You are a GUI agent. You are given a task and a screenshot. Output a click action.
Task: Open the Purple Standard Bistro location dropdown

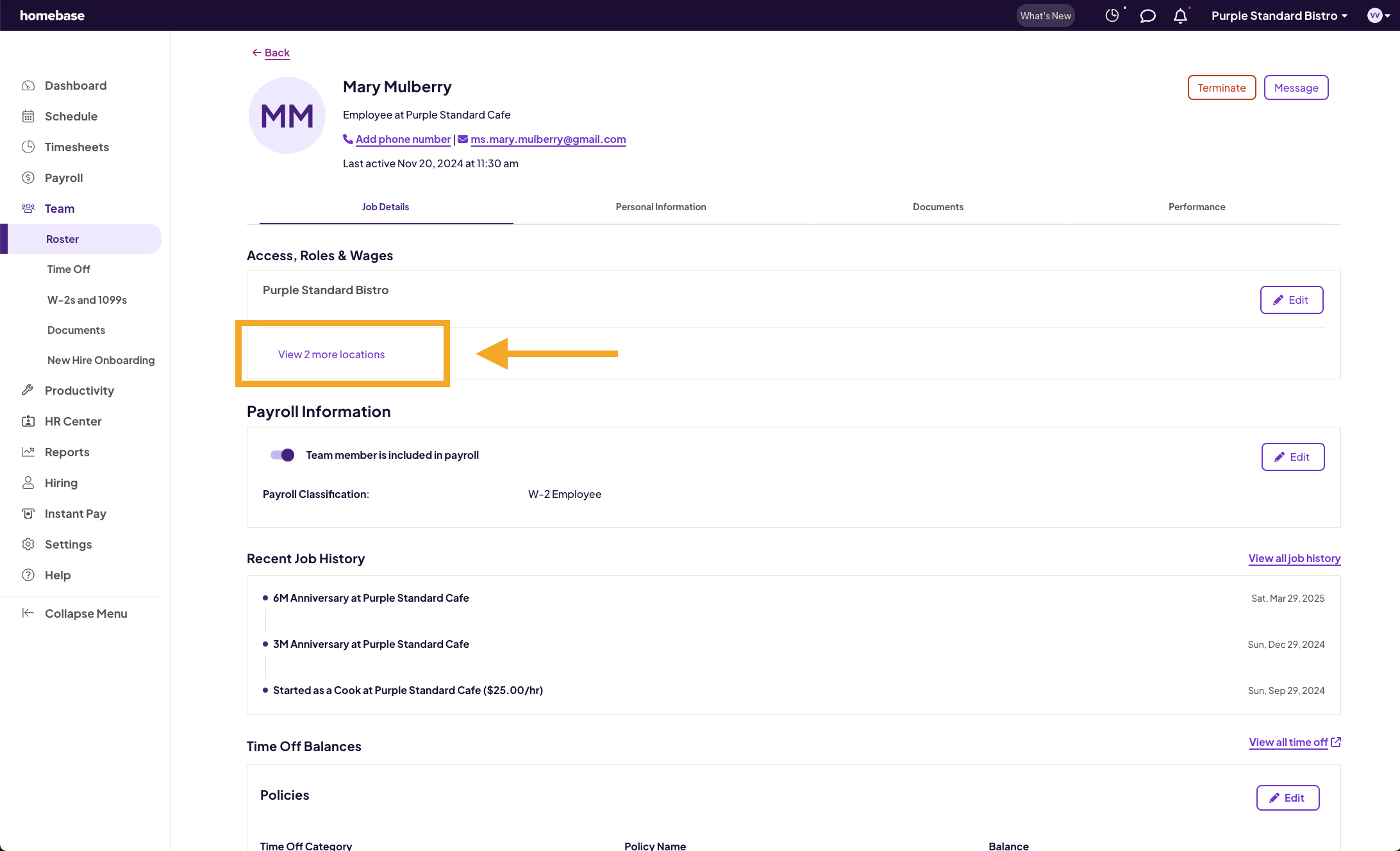pos(1279,15)
